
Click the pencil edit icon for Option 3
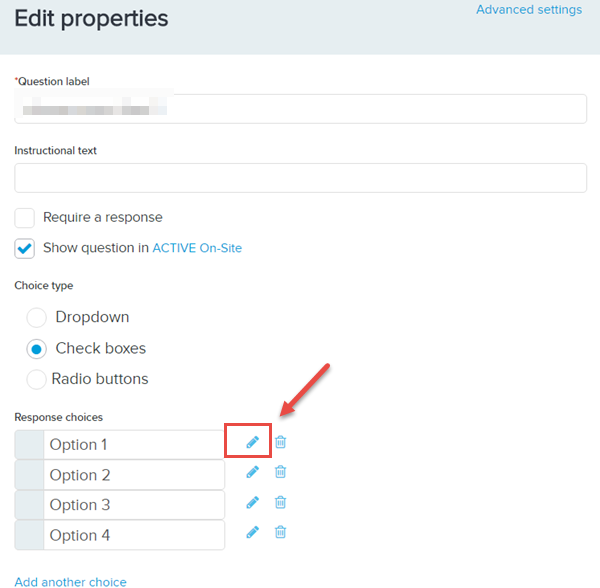pyautogui.click(x=252, y=502)
